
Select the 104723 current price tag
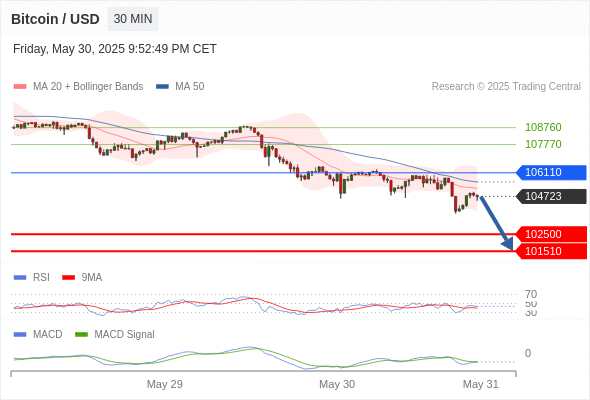pos(550,196)
